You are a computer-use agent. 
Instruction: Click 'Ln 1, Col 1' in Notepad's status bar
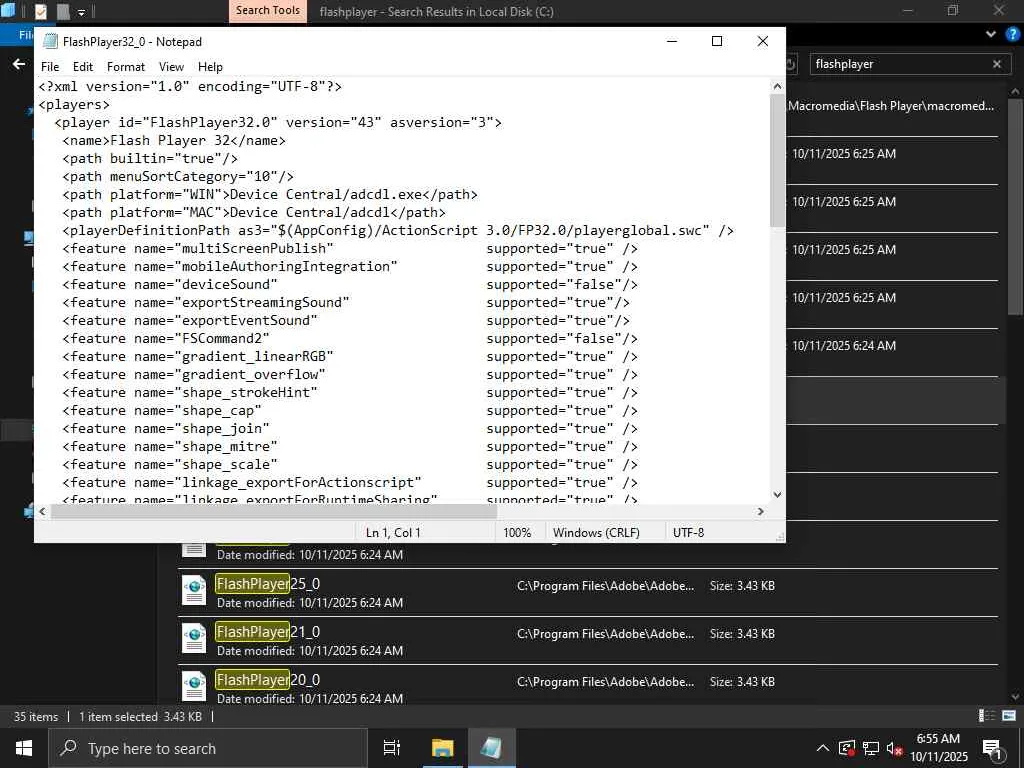[x=393, y=532]
